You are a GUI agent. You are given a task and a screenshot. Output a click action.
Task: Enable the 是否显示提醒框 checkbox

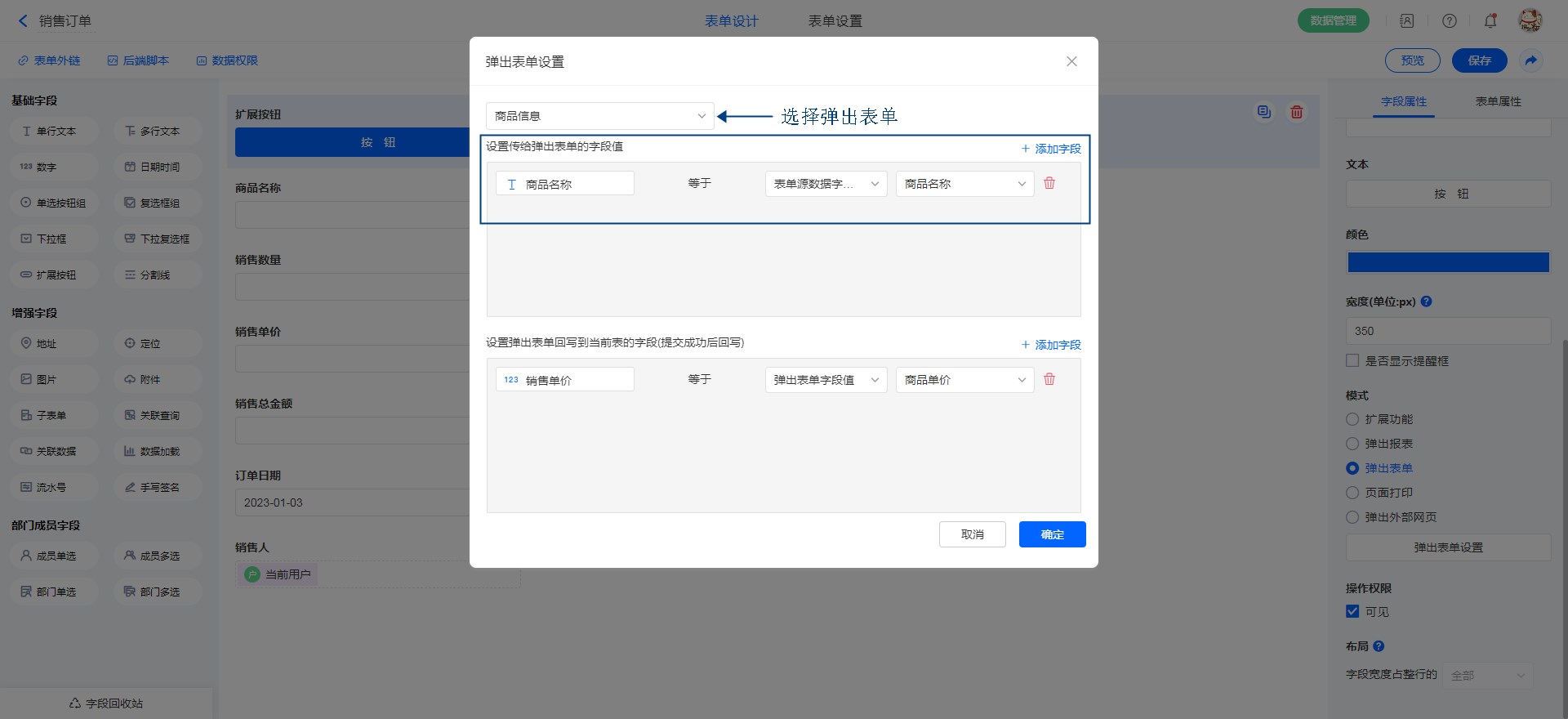[1352, 360]
